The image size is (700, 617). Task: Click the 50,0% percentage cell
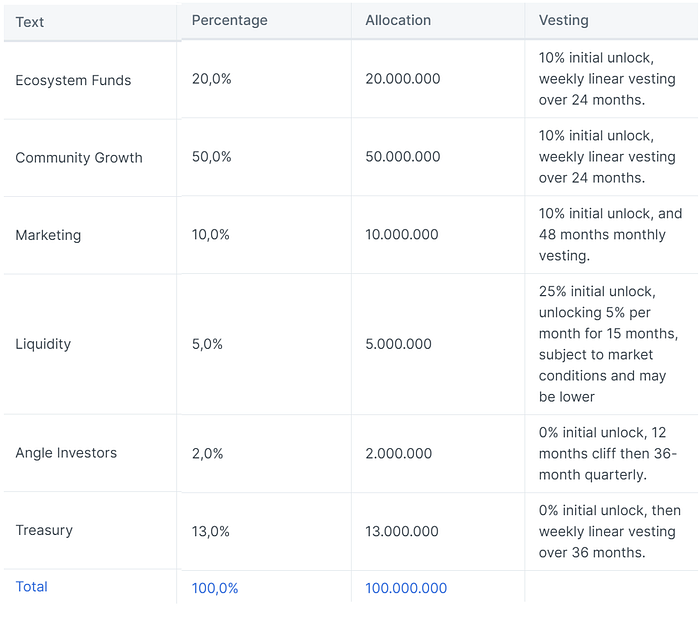[x=211, y=157]
